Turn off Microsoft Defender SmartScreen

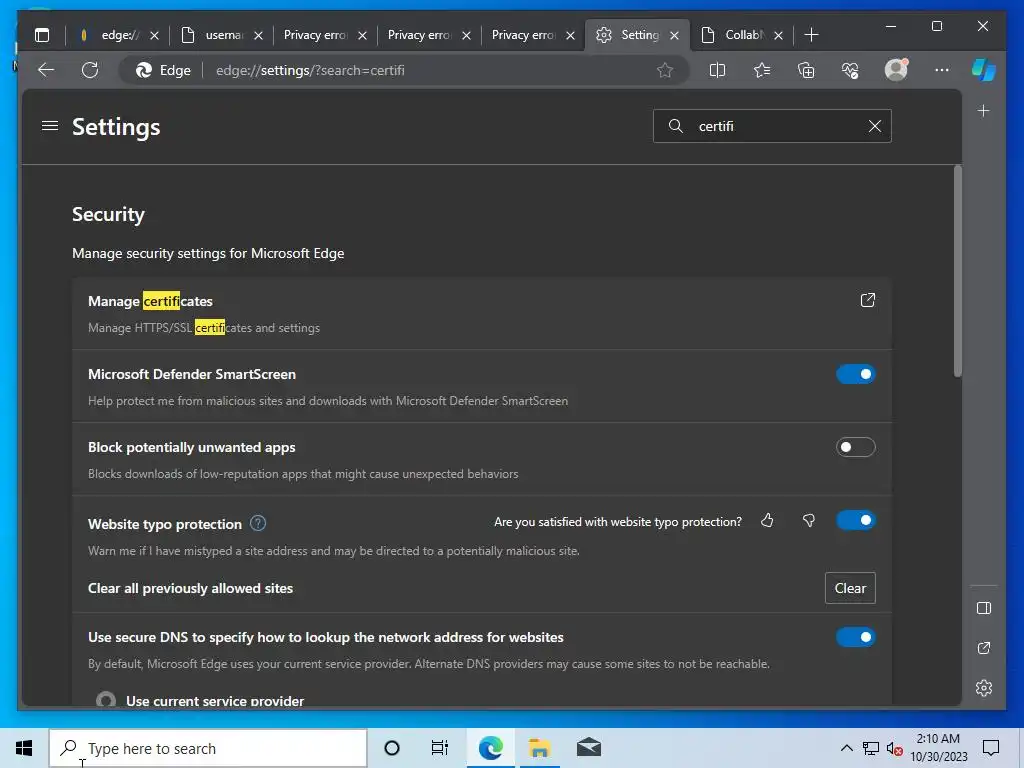[856, 374]
